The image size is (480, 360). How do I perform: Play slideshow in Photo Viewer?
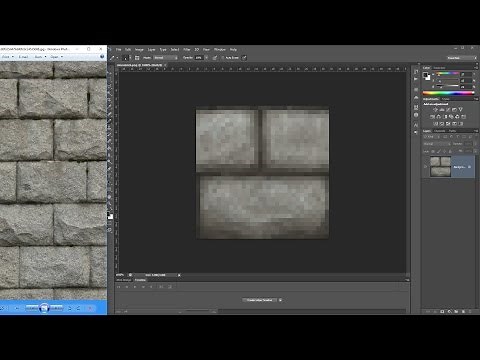pos(44,308)
